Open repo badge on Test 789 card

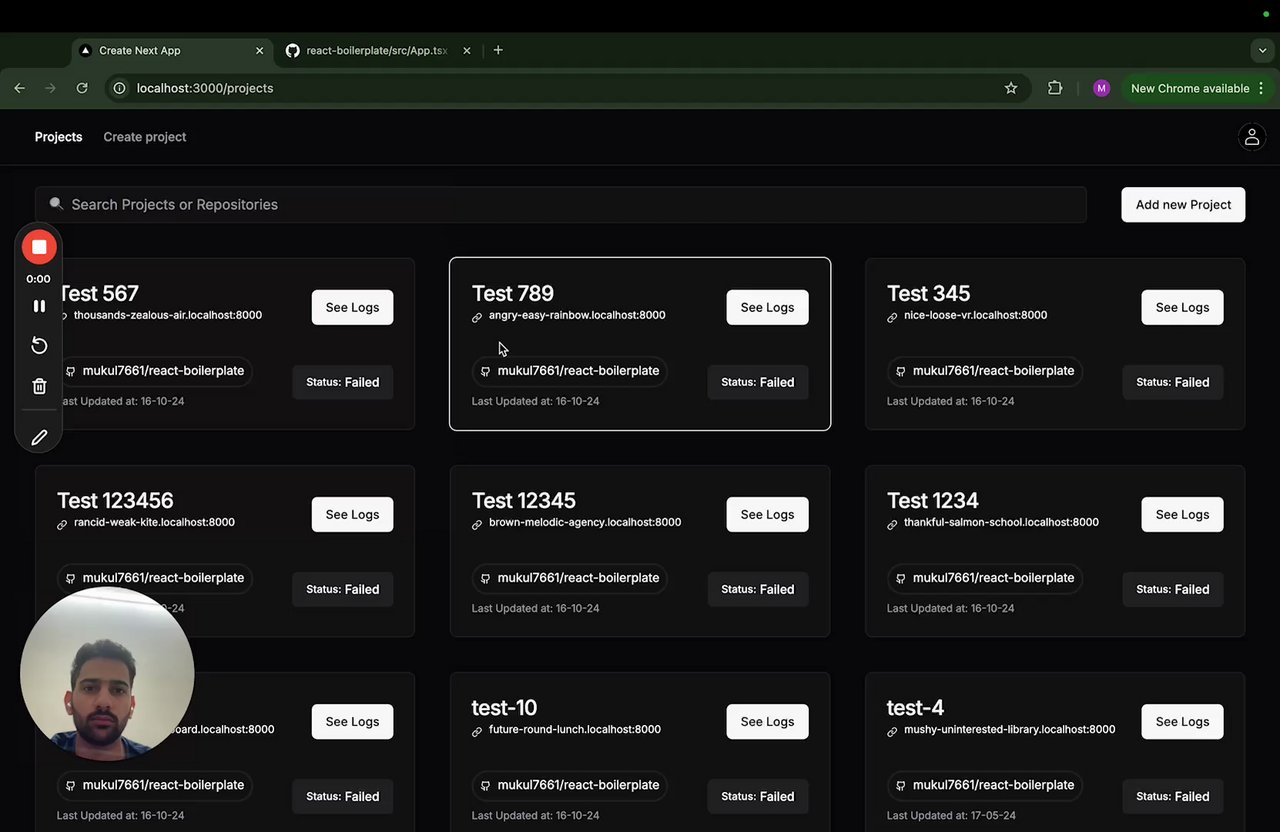(569, 371)
